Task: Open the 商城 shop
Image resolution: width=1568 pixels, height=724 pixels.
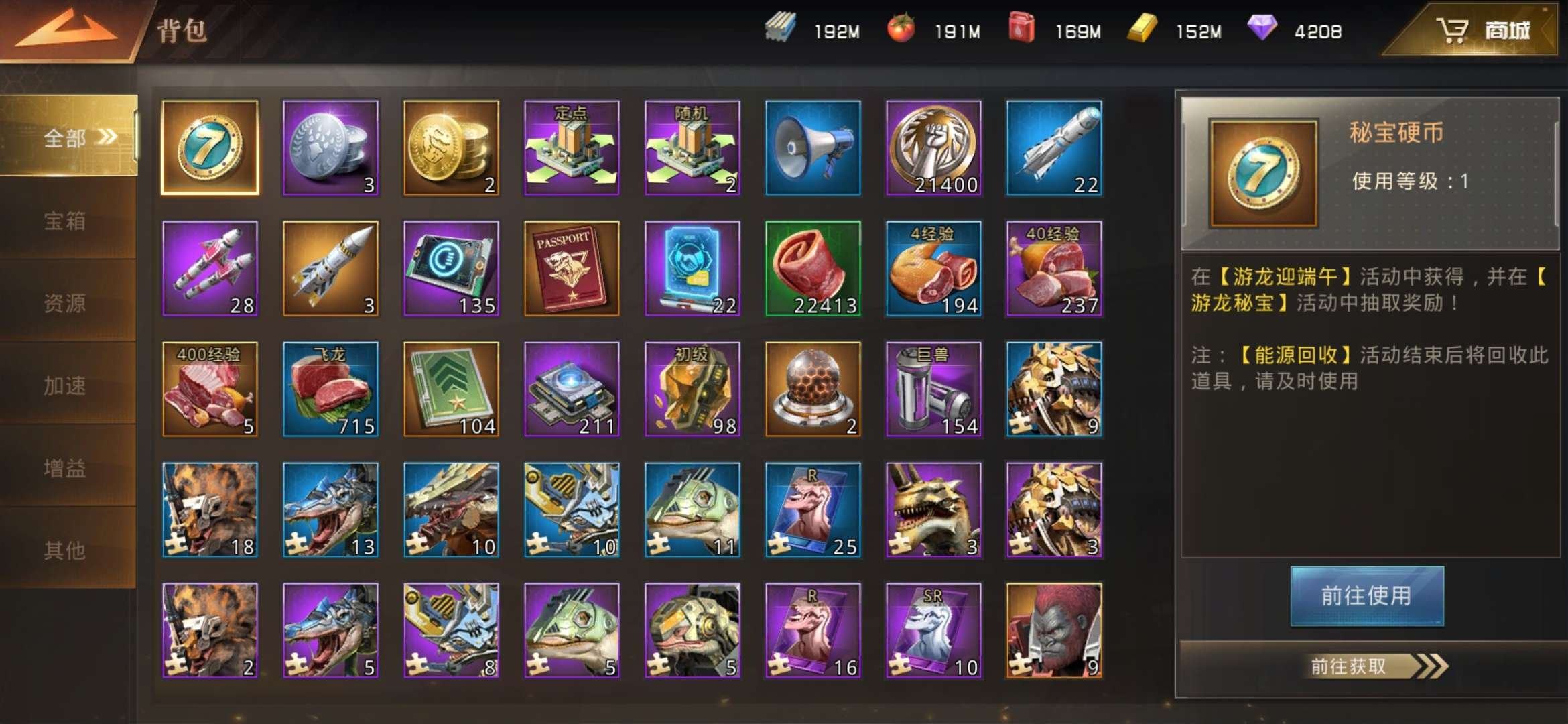Action: 1482,31
